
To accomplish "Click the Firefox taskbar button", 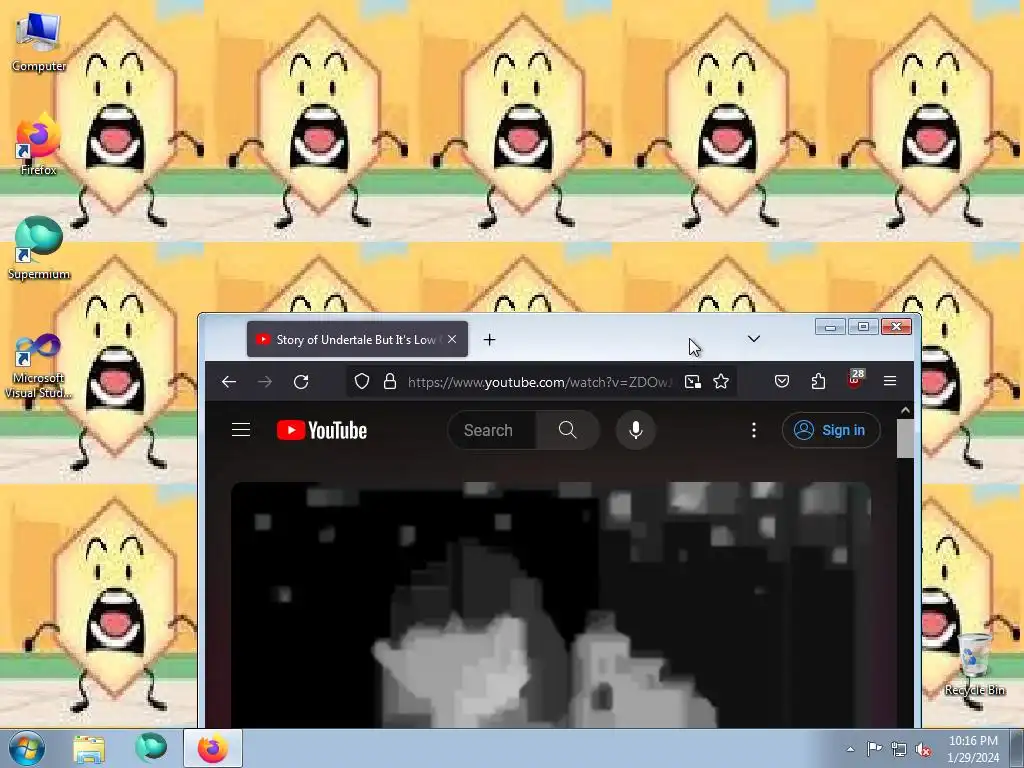I will tap(213, 748).
